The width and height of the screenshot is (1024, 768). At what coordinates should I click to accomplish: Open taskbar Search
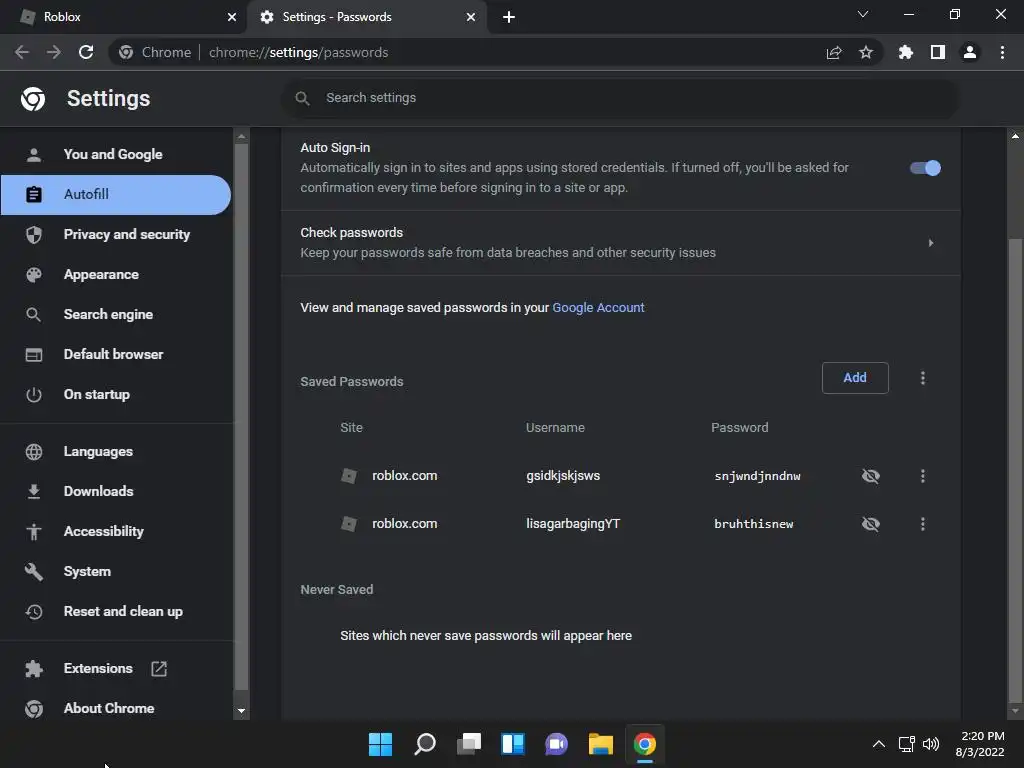pos(424,744)
